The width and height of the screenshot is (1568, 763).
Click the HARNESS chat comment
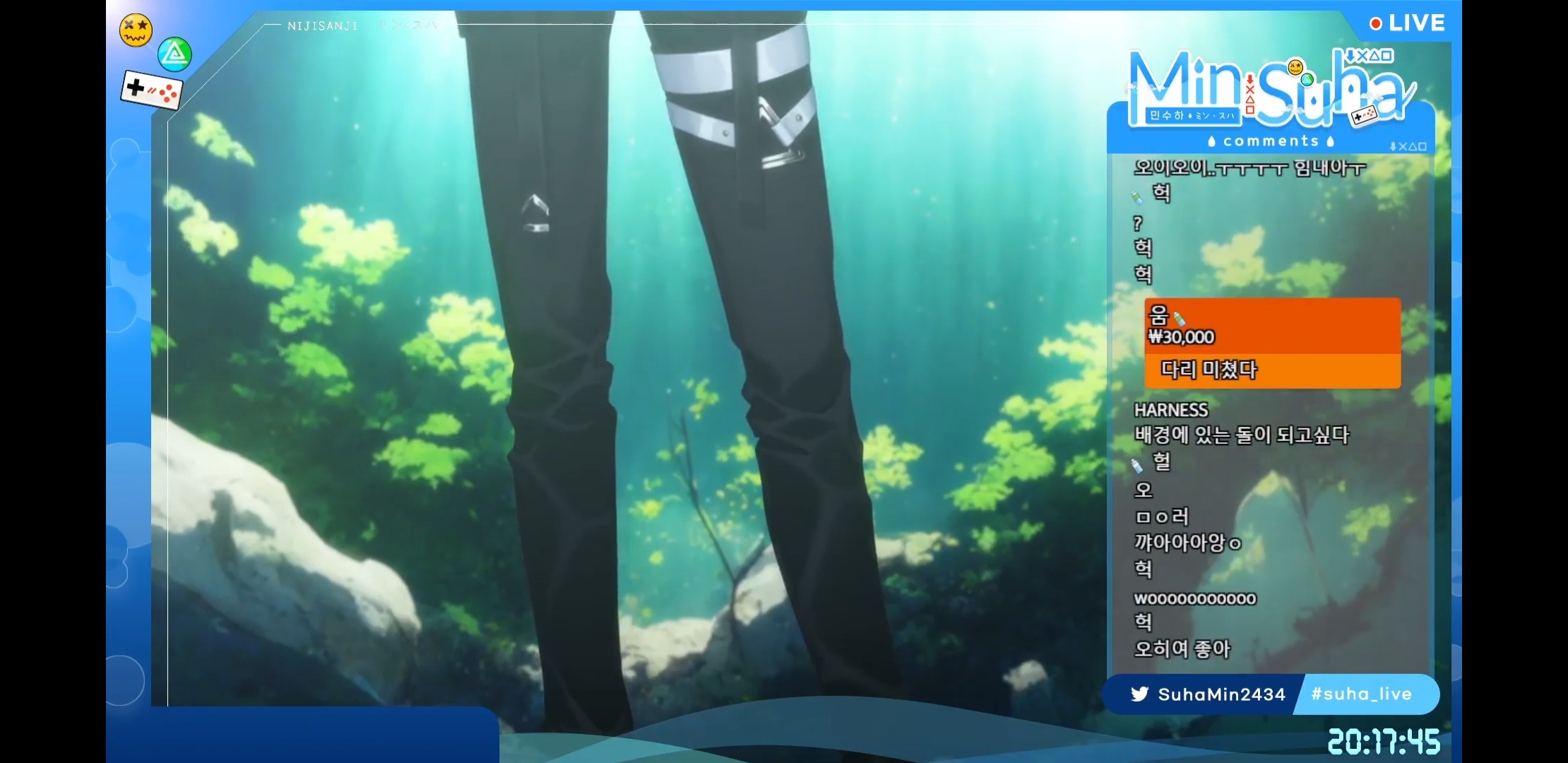[x=1171, y=410]
